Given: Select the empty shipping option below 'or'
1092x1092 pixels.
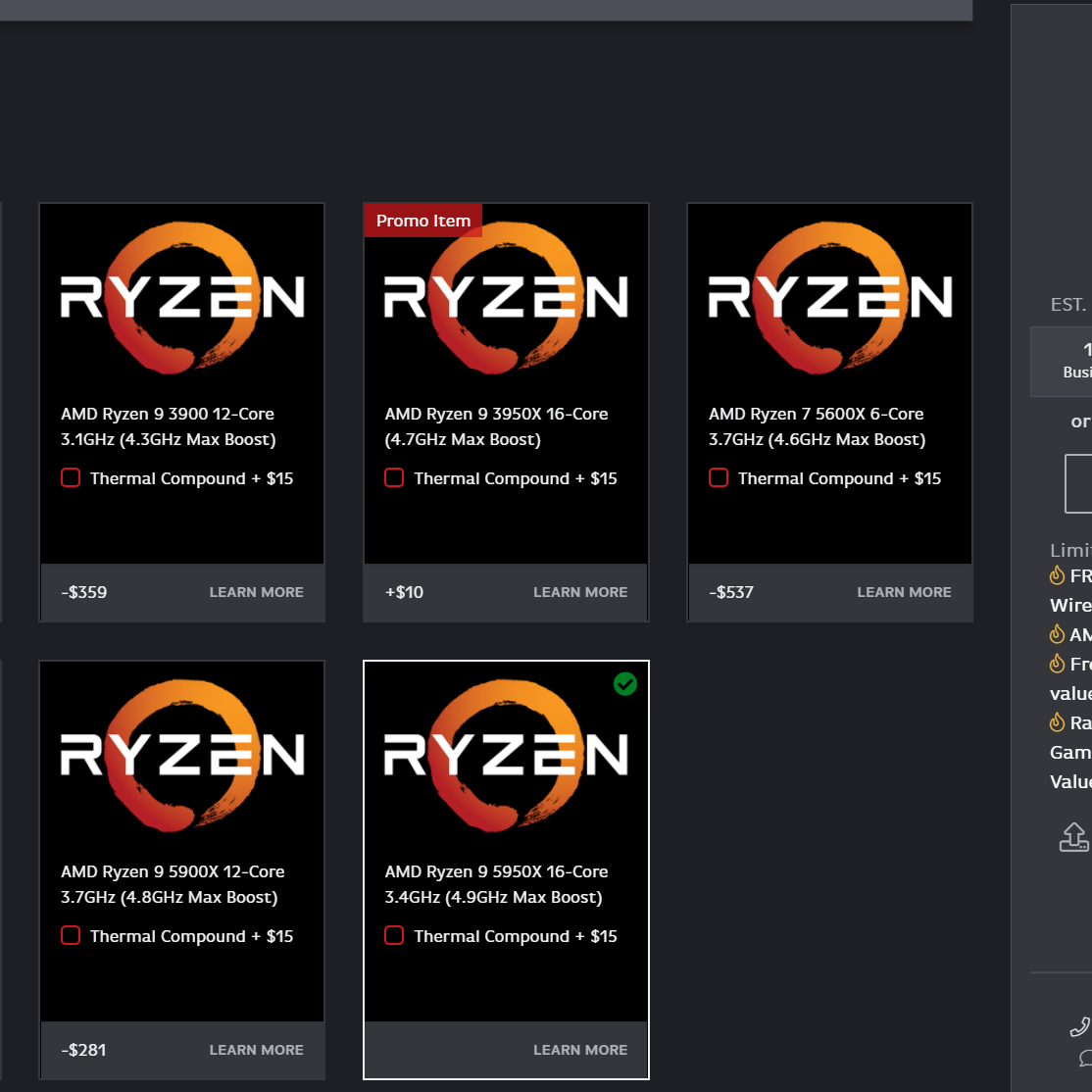Looking at the screenshot, I should tap(1080, 482).
